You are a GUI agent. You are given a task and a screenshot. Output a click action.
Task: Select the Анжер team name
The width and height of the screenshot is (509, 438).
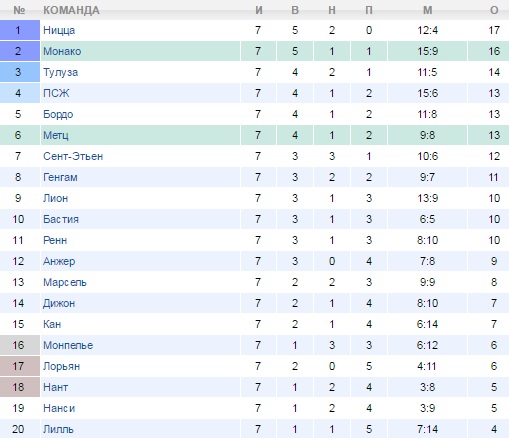click(59, 261)
